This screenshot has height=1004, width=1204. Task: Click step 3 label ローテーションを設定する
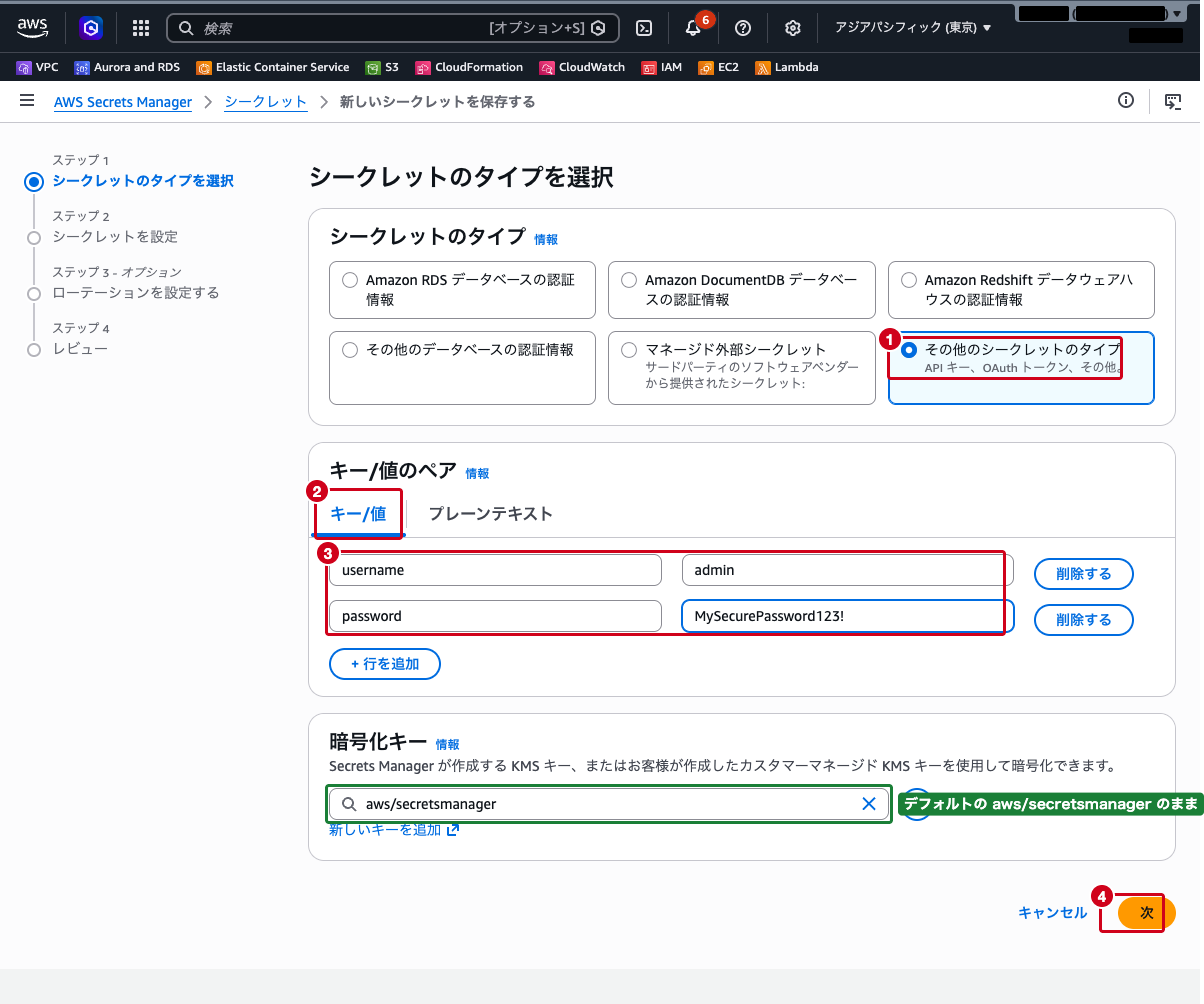(136, 293)
